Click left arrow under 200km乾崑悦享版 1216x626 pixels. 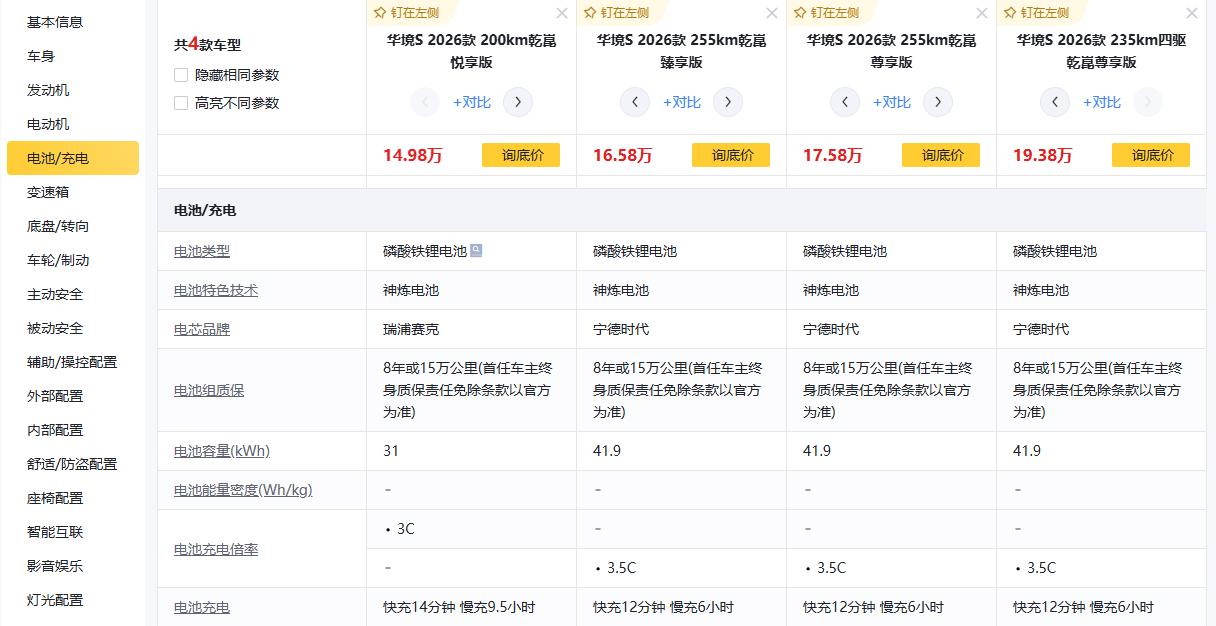tap(425, 102)
